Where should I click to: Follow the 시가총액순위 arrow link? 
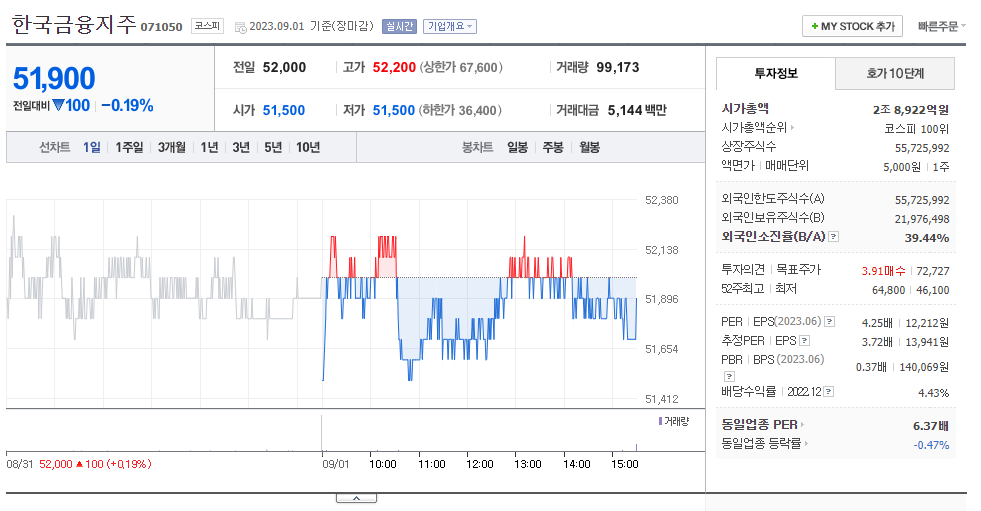pyautogui.click(x=758, y=128)
